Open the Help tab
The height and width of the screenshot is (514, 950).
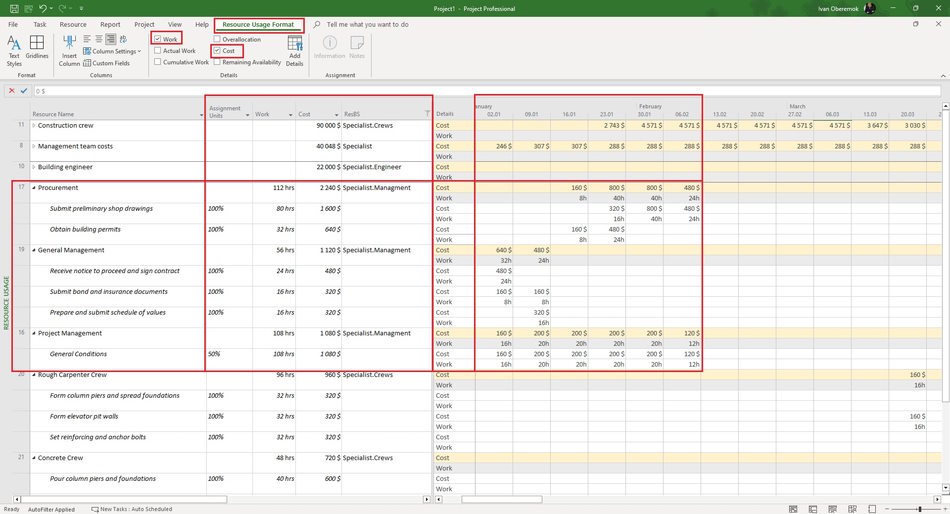coord(202,25)
